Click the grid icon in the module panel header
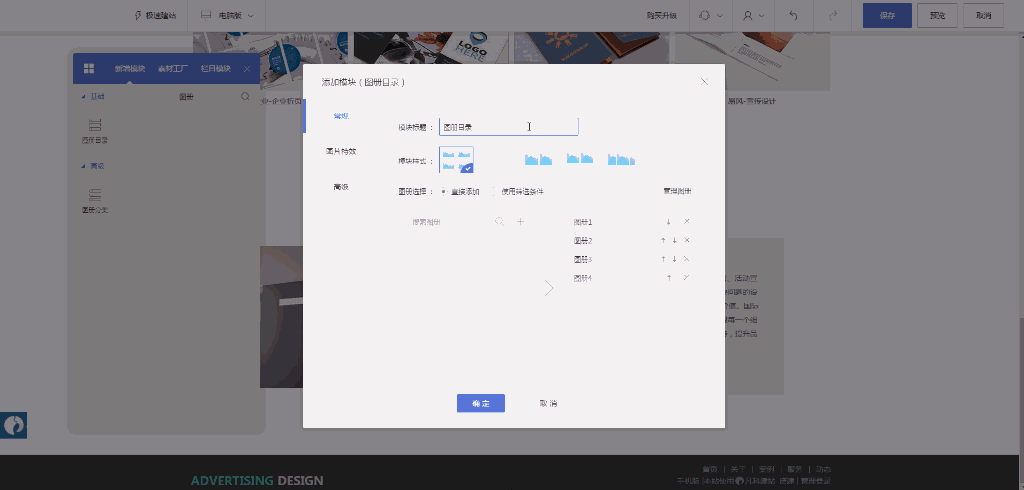Image resolution: width=1024 pixels, height=490 pixels. tap(89, 69)
